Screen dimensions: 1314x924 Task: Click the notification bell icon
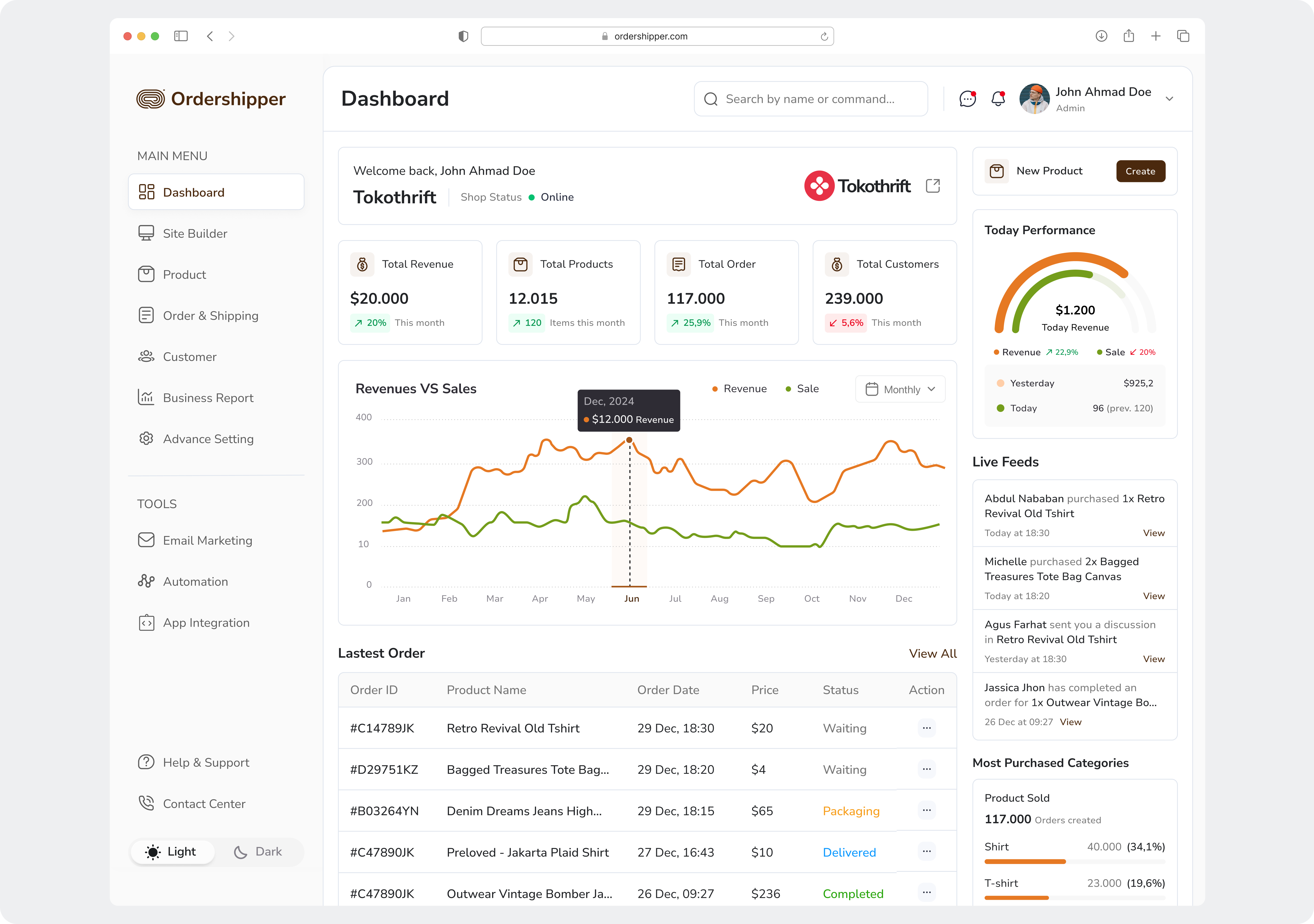click(998, 99)
